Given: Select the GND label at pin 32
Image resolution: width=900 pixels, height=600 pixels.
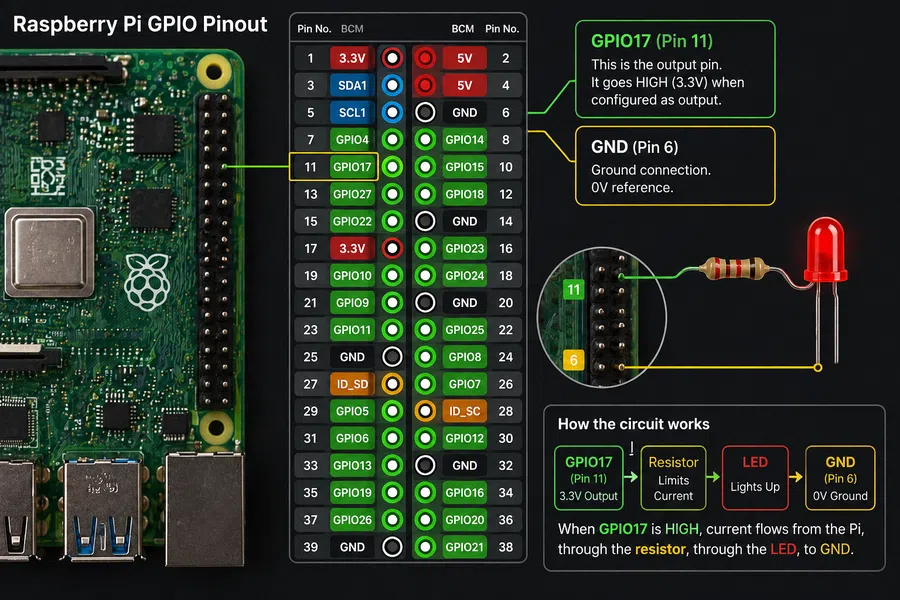Looking at the screenshot, I should tap(464, 466).
